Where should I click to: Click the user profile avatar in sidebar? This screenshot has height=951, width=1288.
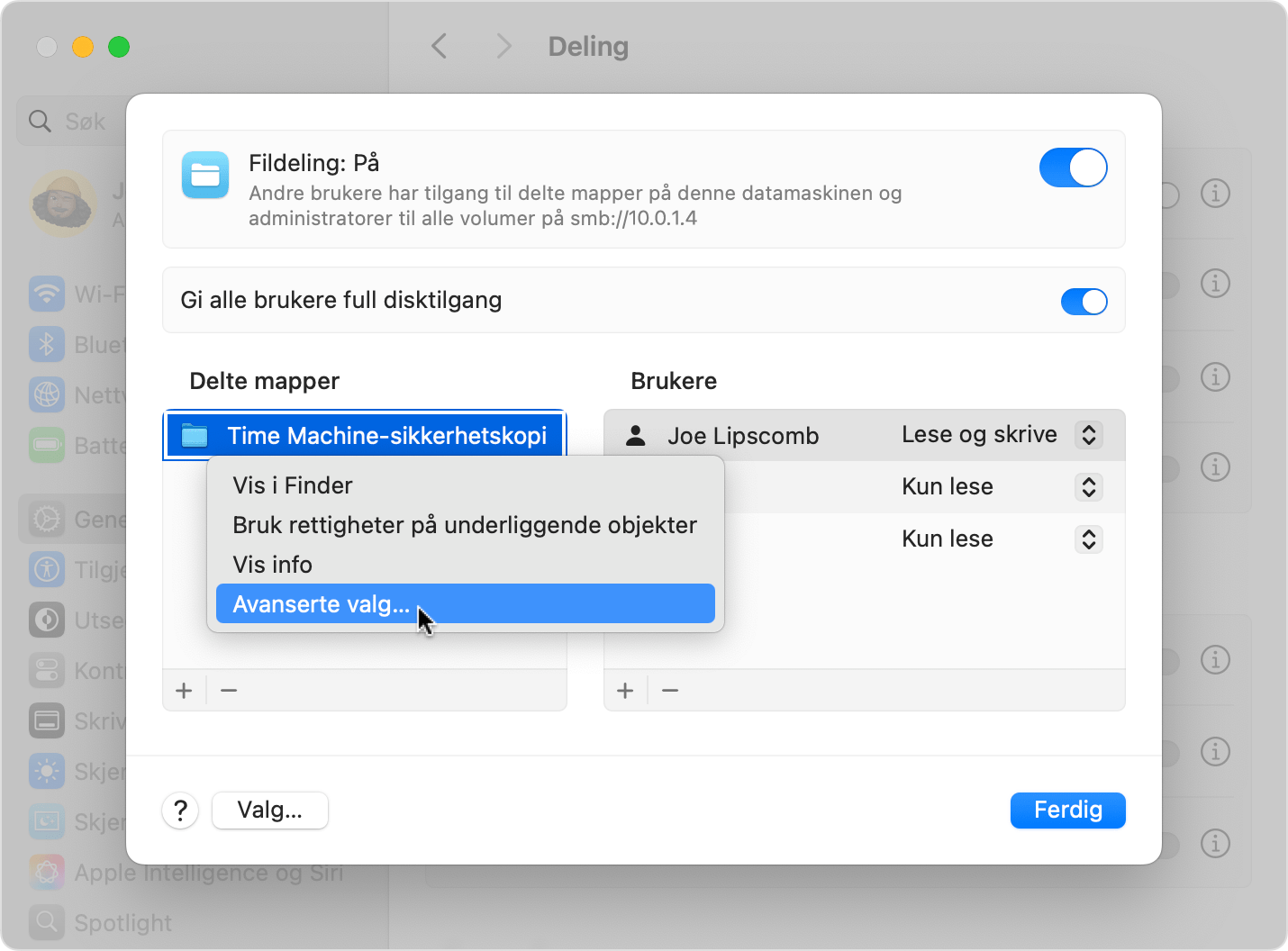[63, 203]
